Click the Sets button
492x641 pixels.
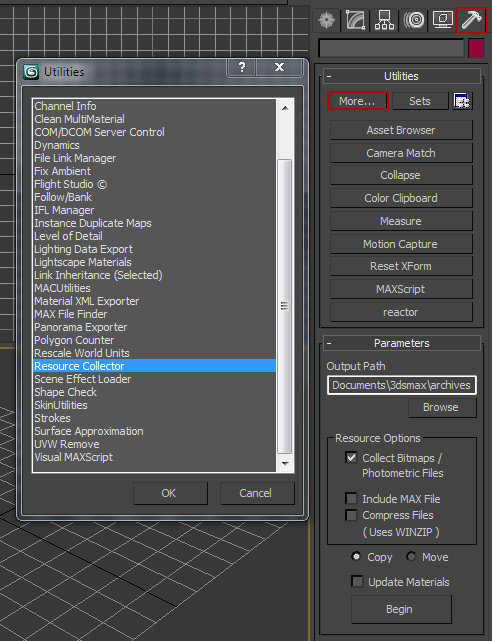tap(420, 101)
